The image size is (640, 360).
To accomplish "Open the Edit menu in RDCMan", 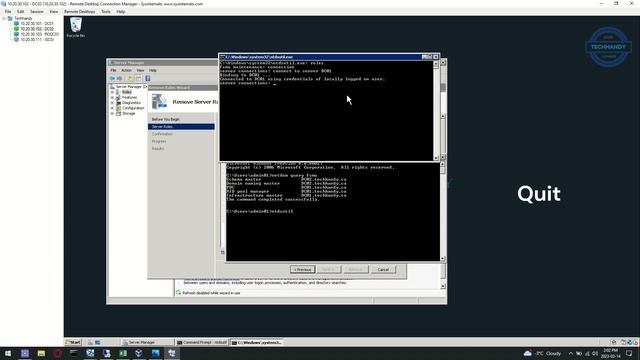I will tap(20, 11).
